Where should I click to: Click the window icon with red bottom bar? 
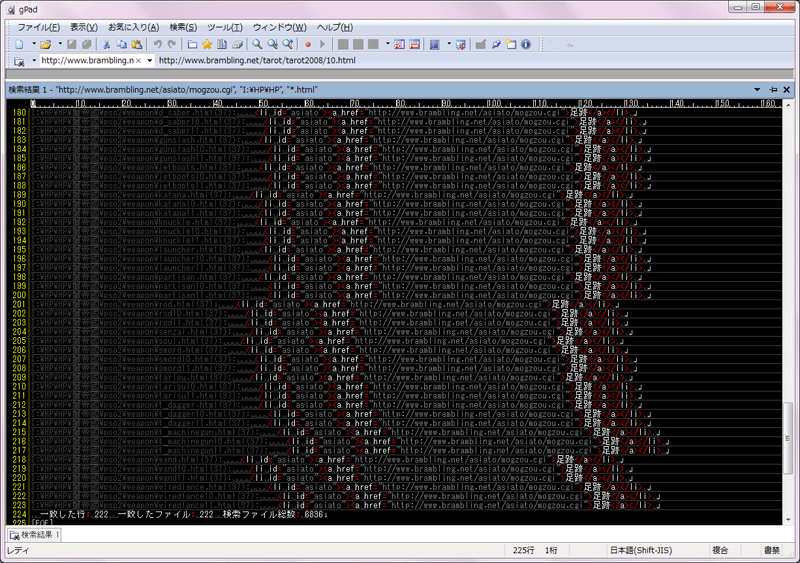415,44
